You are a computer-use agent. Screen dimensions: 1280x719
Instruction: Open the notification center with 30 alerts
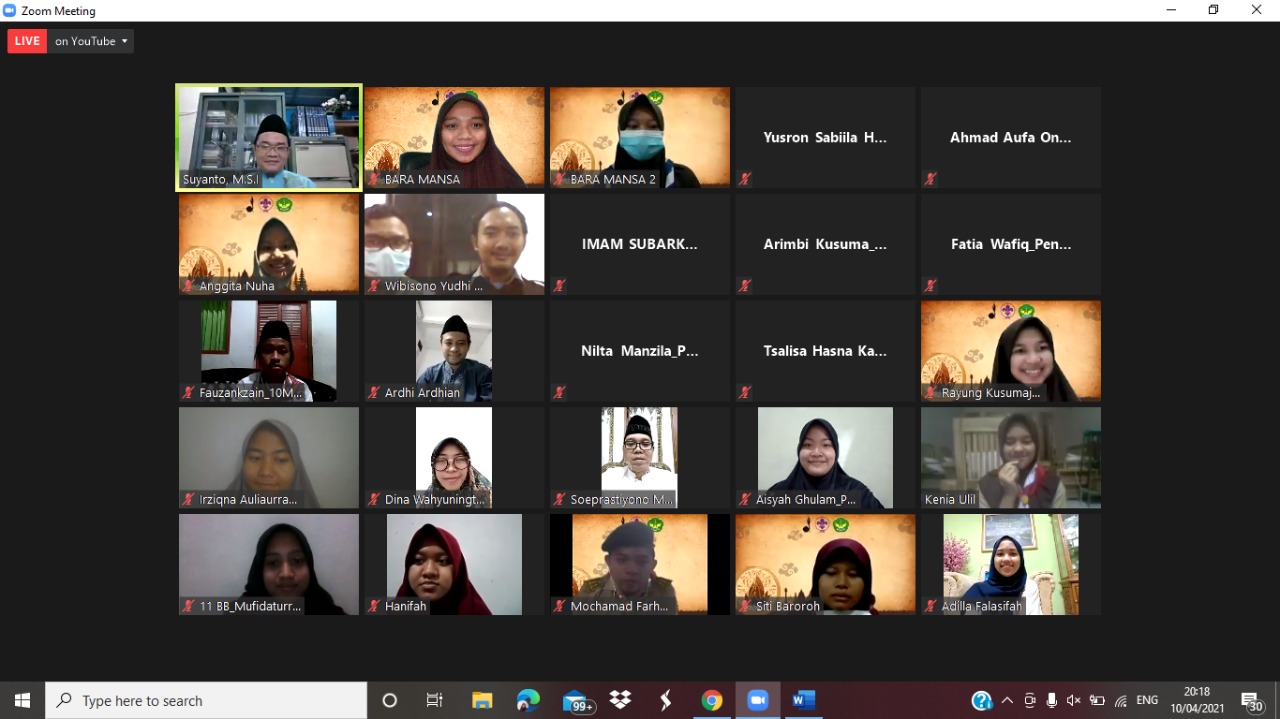[1252, 701]
